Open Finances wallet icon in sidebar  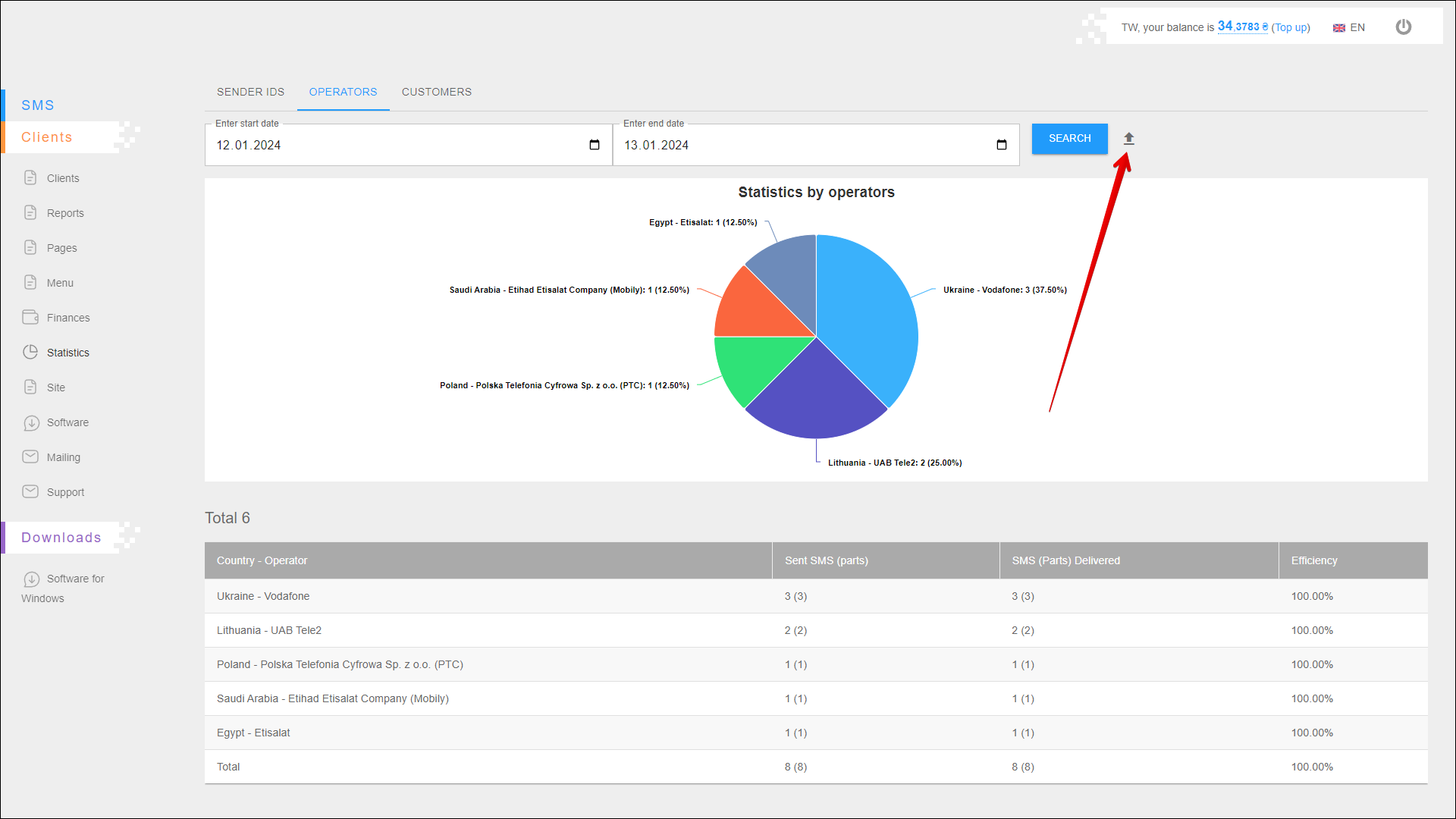point(30,317)
